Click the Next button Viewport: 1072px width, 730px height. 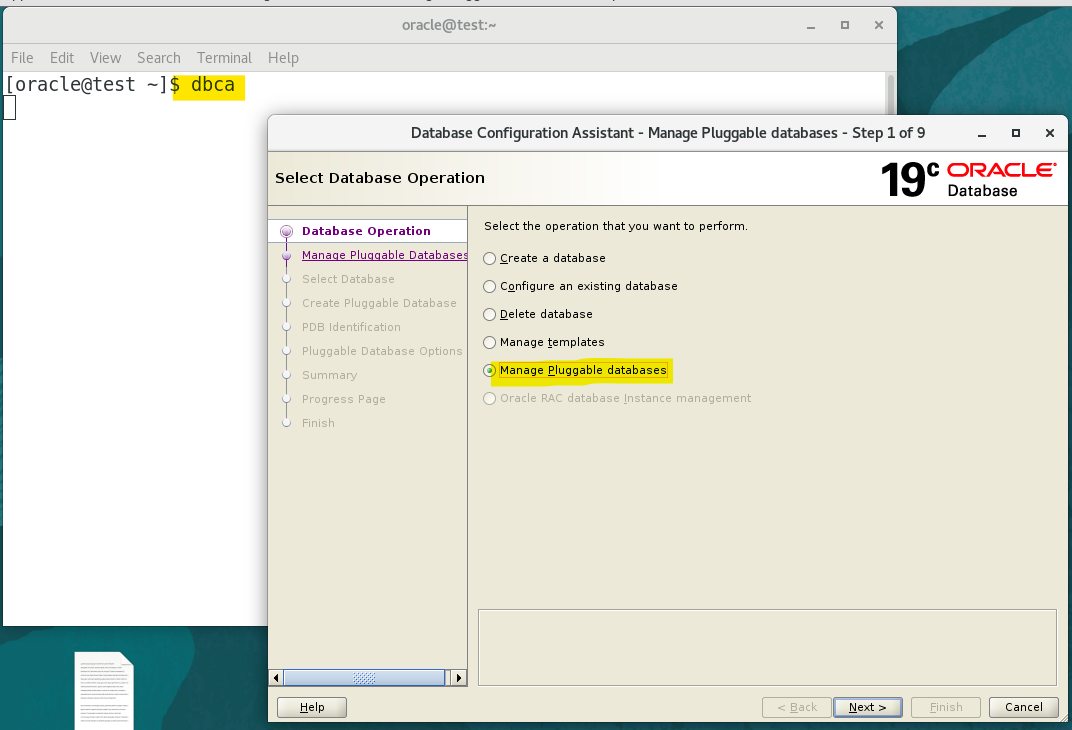868,707
